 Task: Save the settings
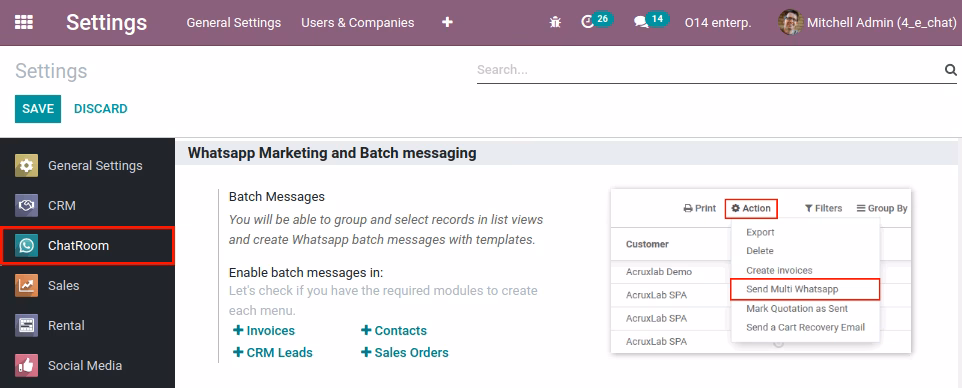(x=38, y=109)
